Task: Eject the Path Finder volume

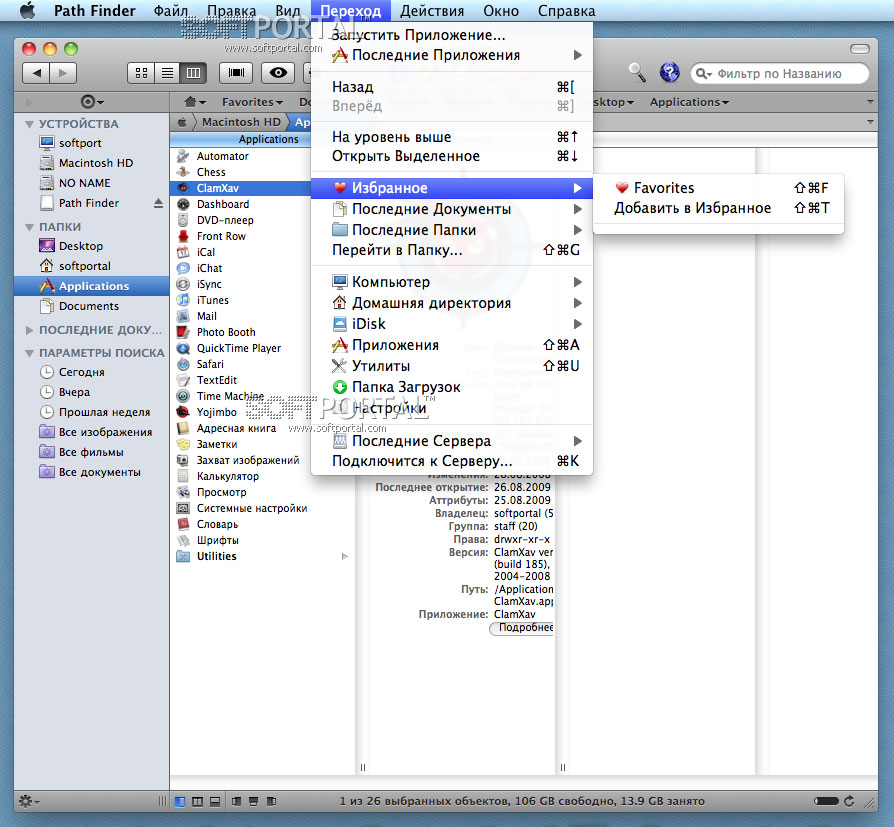Action: pyautogui.click(x=158, y=203)
